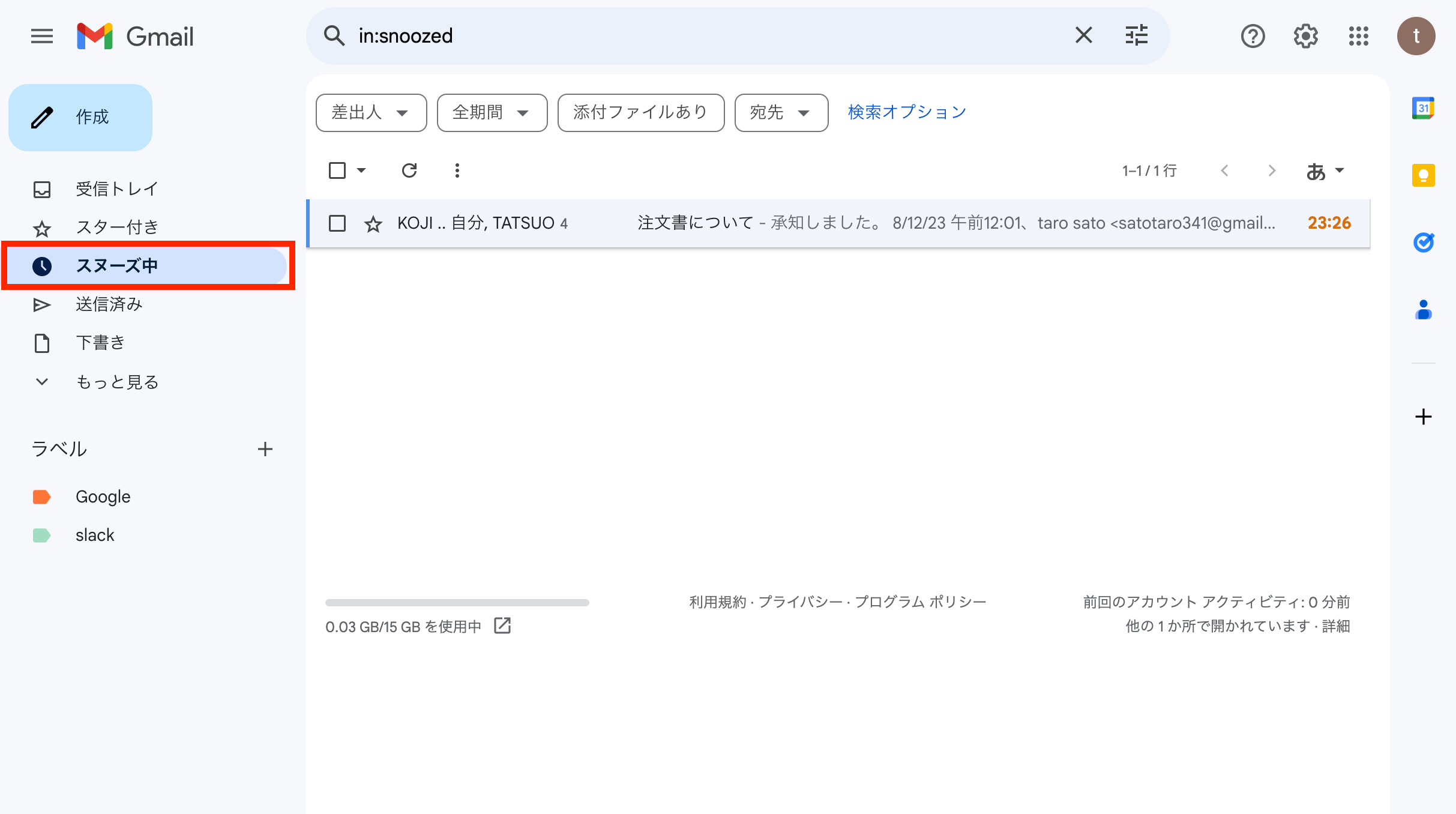Star the 注文書について message
The height and width of the screenshot is (814, 1456).
click(x=373, y=224)
